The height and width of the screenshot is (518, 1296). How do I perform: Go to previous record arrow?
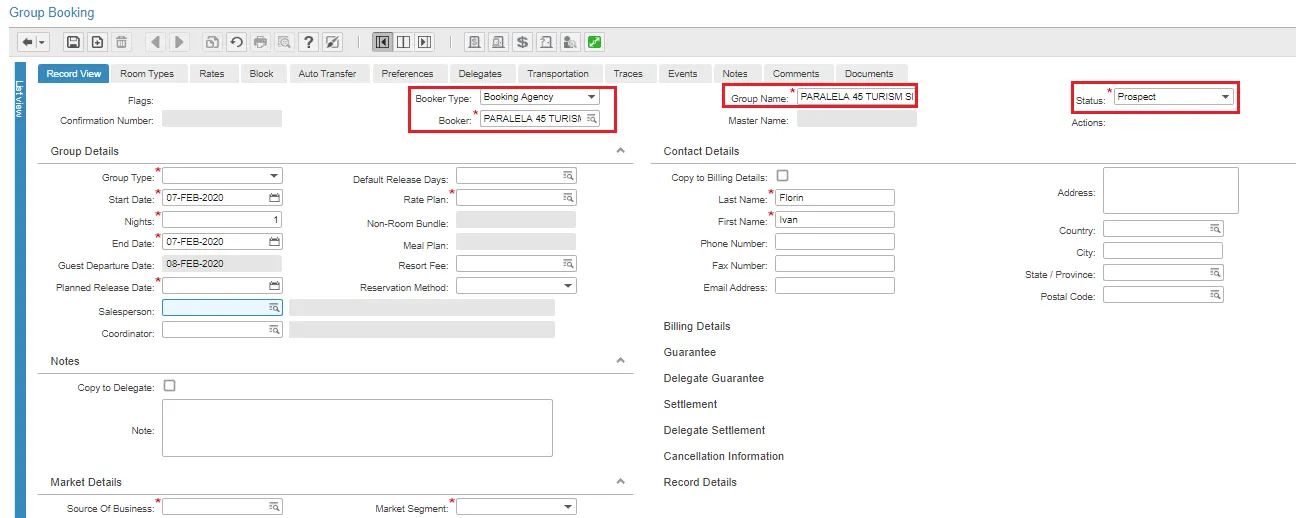click(x=155, y=42)
